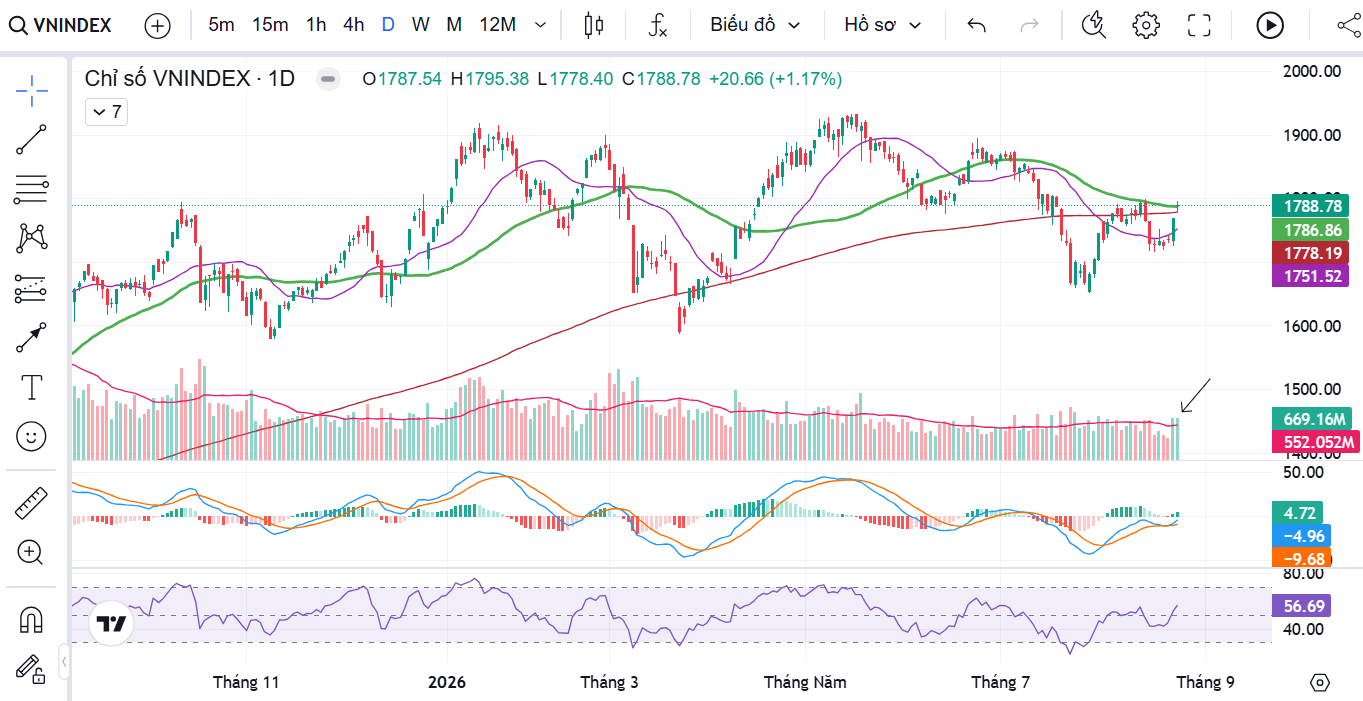Click the Tháng 3 time axis label

point(610,682)
